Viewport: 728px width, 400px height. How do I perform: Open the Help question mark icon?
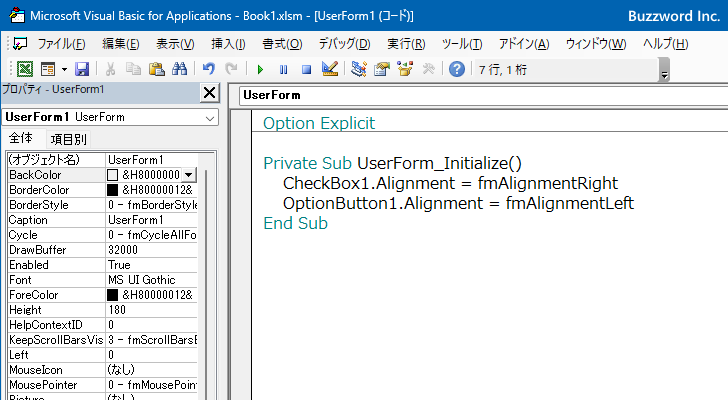pos(457,69)
